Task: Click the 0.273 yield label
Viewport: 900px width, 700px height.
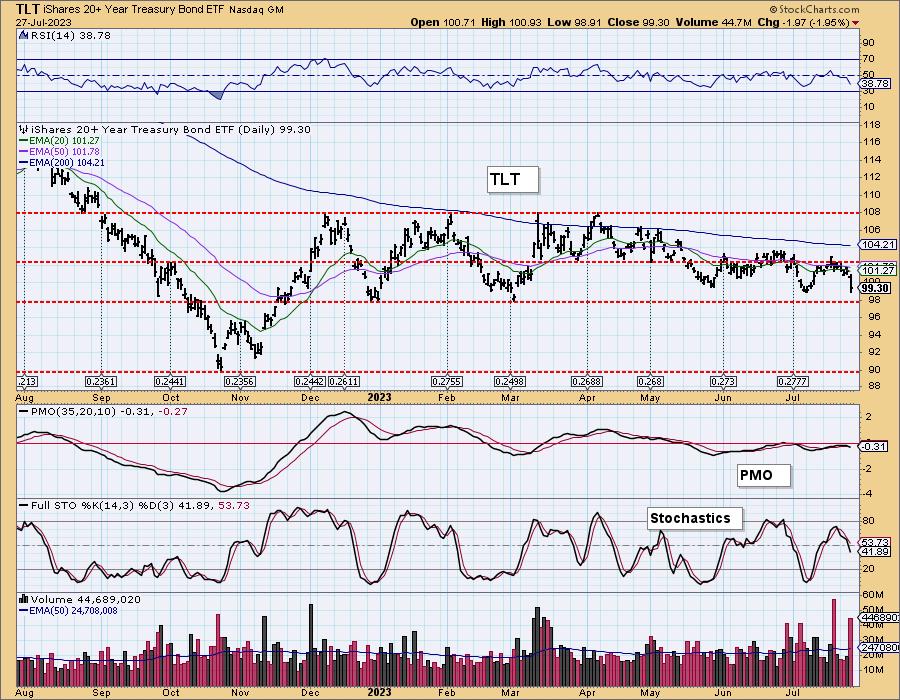Action: point(723,382)
